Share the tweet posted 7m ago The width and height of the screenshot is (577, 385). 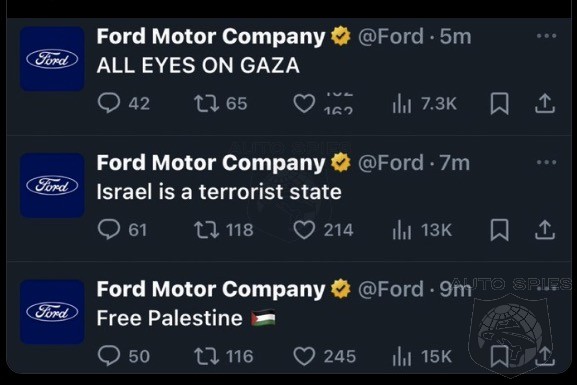click(545, 230)
